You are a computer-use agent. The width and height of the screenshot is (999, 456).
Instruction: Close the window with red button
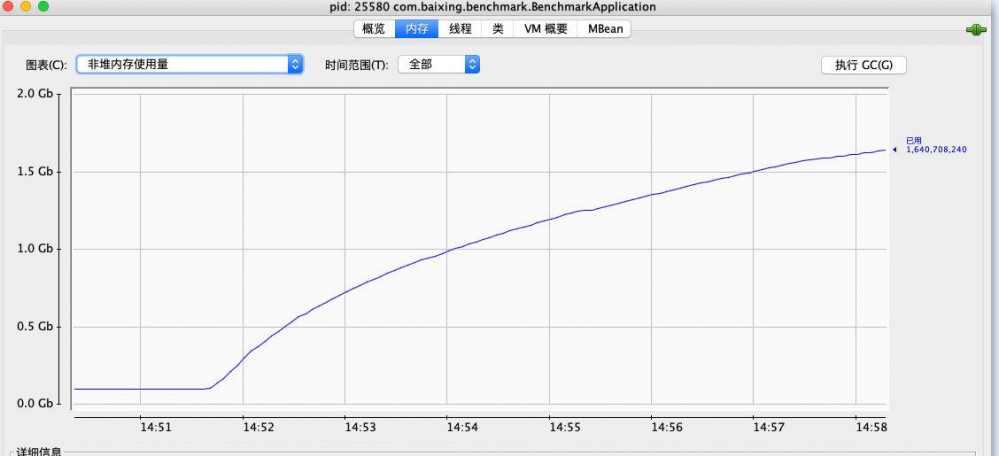[x=8, y=6]
